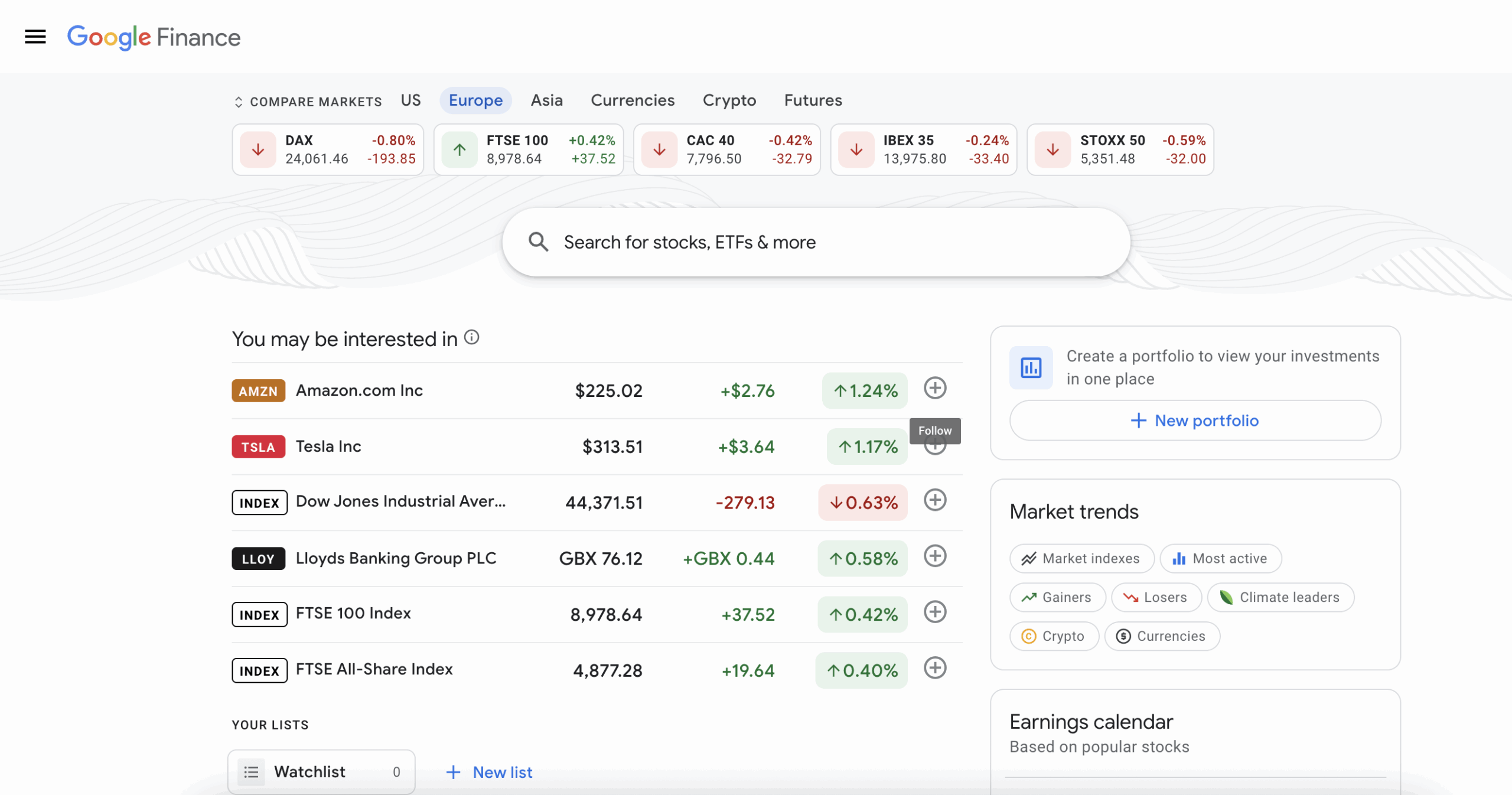Click Tesla's $313.51 price
The width and height of the screenshot is (1512, 795).
tap(612, 447)
